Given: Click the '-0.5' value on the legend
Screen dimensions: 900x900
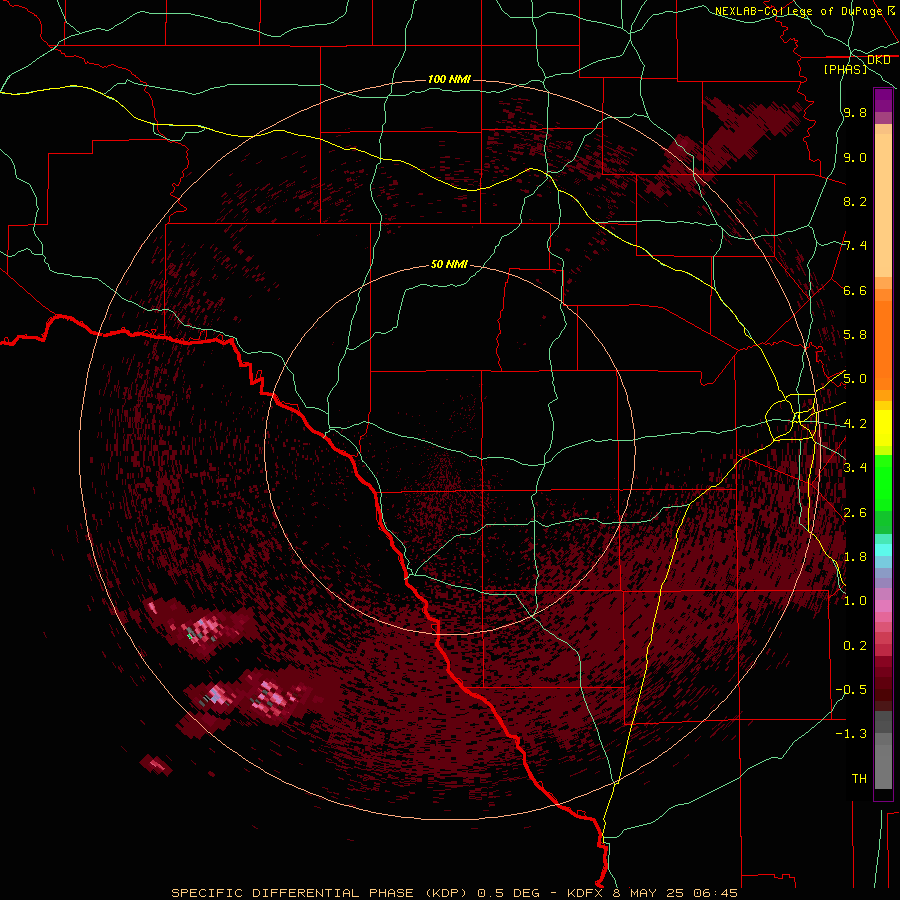Looking at the screenshot, I should [851, 690].
